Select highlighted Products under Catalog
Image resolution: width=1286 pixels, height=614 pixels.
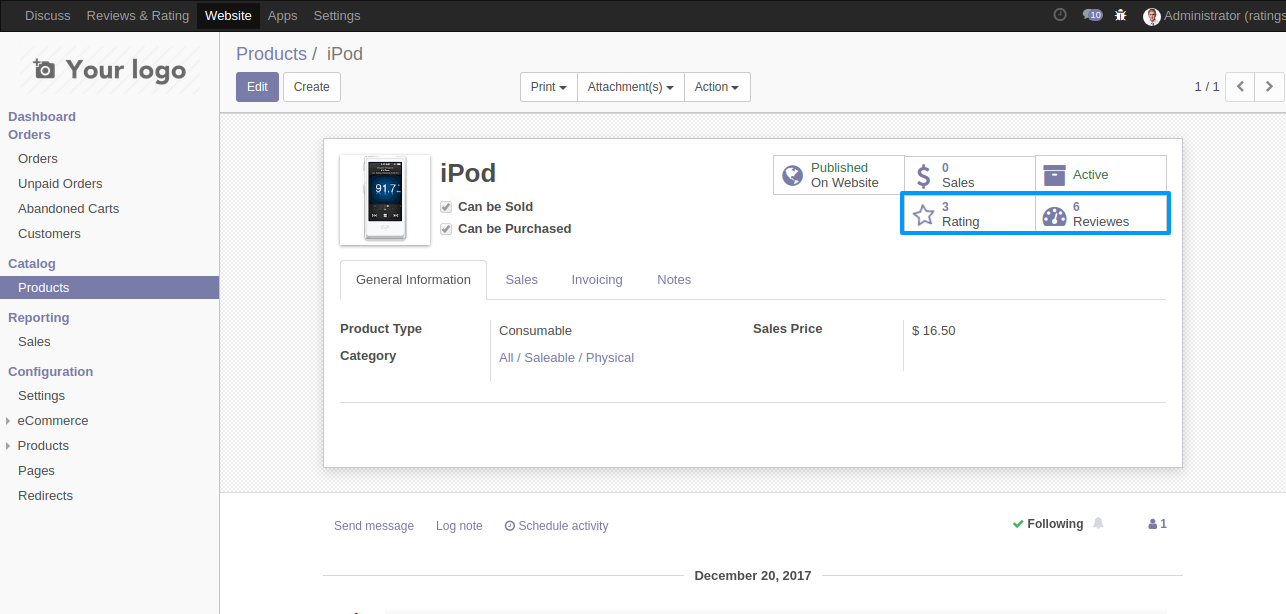click(x=109, y=288)
